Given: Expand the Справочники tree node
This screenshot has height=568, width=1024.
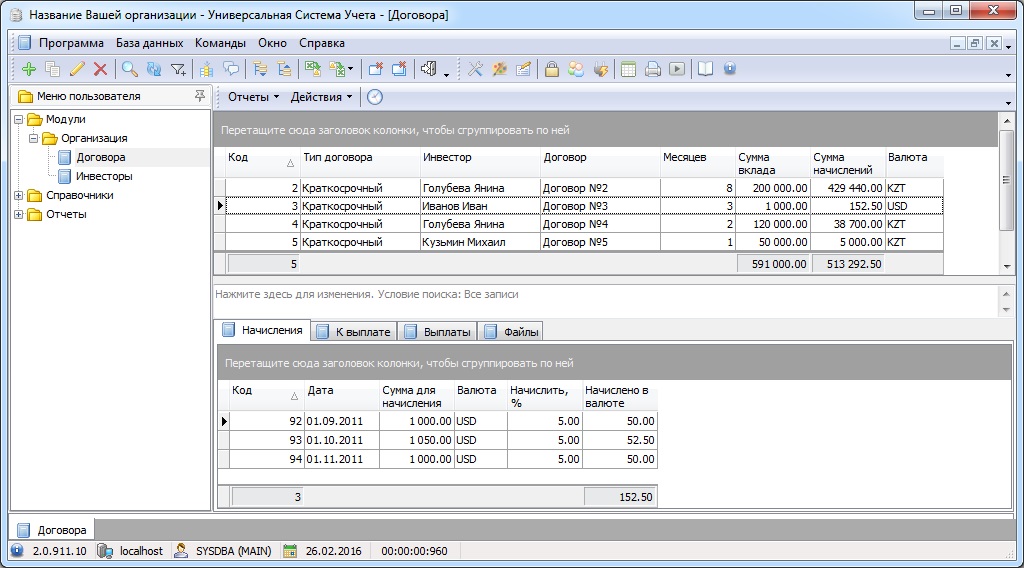Looking at the screenshot, I should pyautogui.click(x=19, y=195).
